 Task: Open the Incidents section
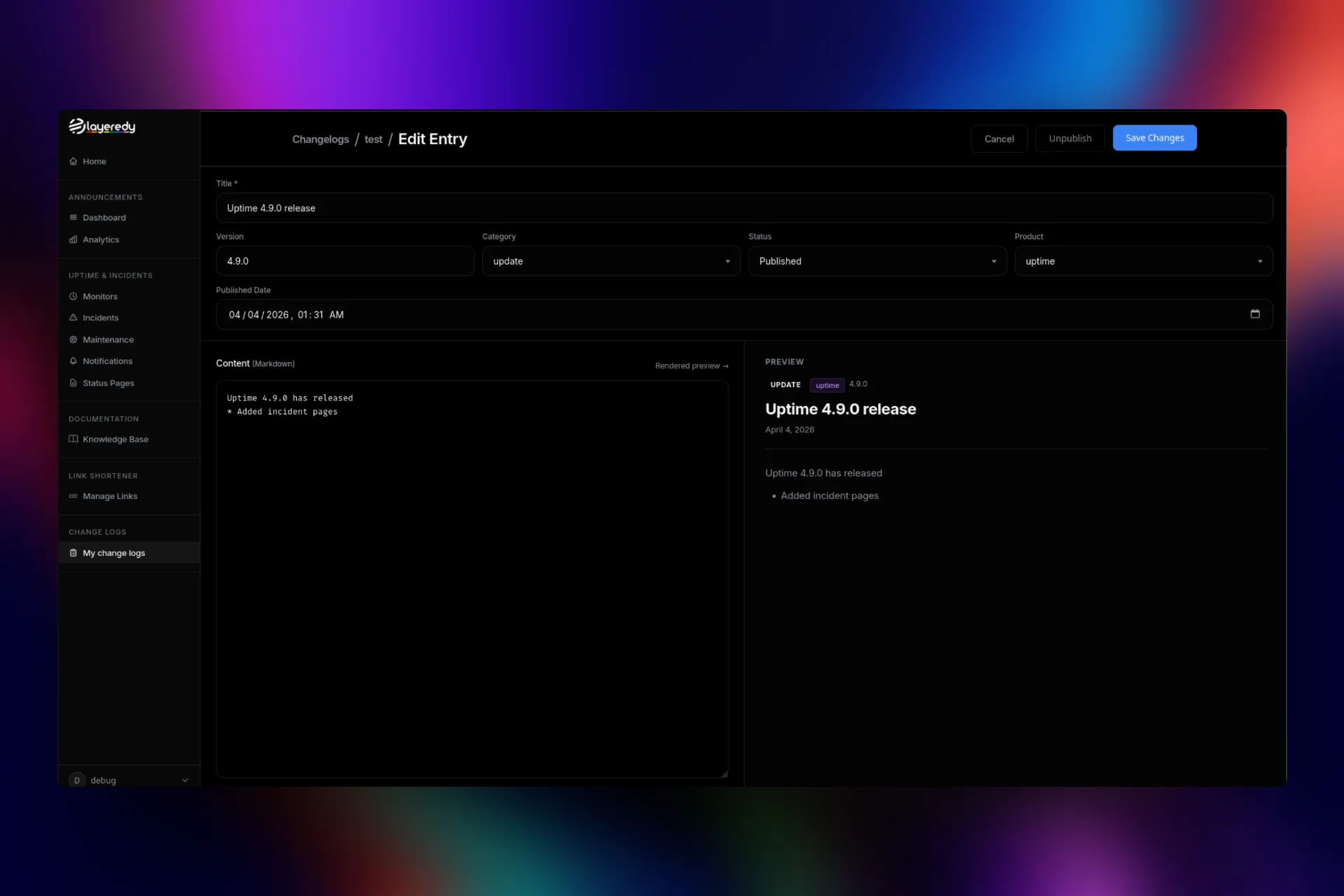pyautogui.click(x=101, y=317)
